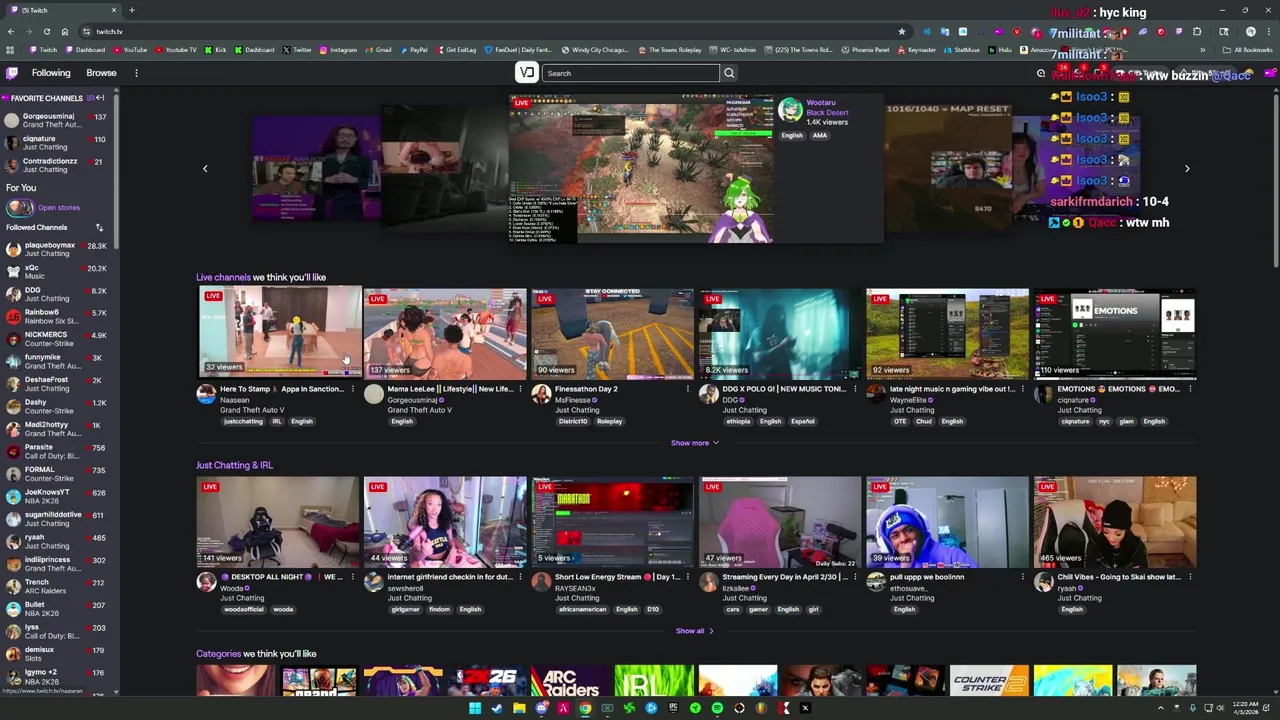Click the AMA tag on featured stream
Screen dimensions: 1280x720
pos(820,135)
